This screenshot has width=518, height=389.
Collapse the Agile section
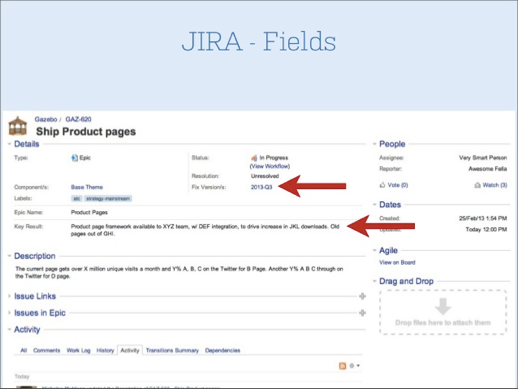click(x=375, y=251)
